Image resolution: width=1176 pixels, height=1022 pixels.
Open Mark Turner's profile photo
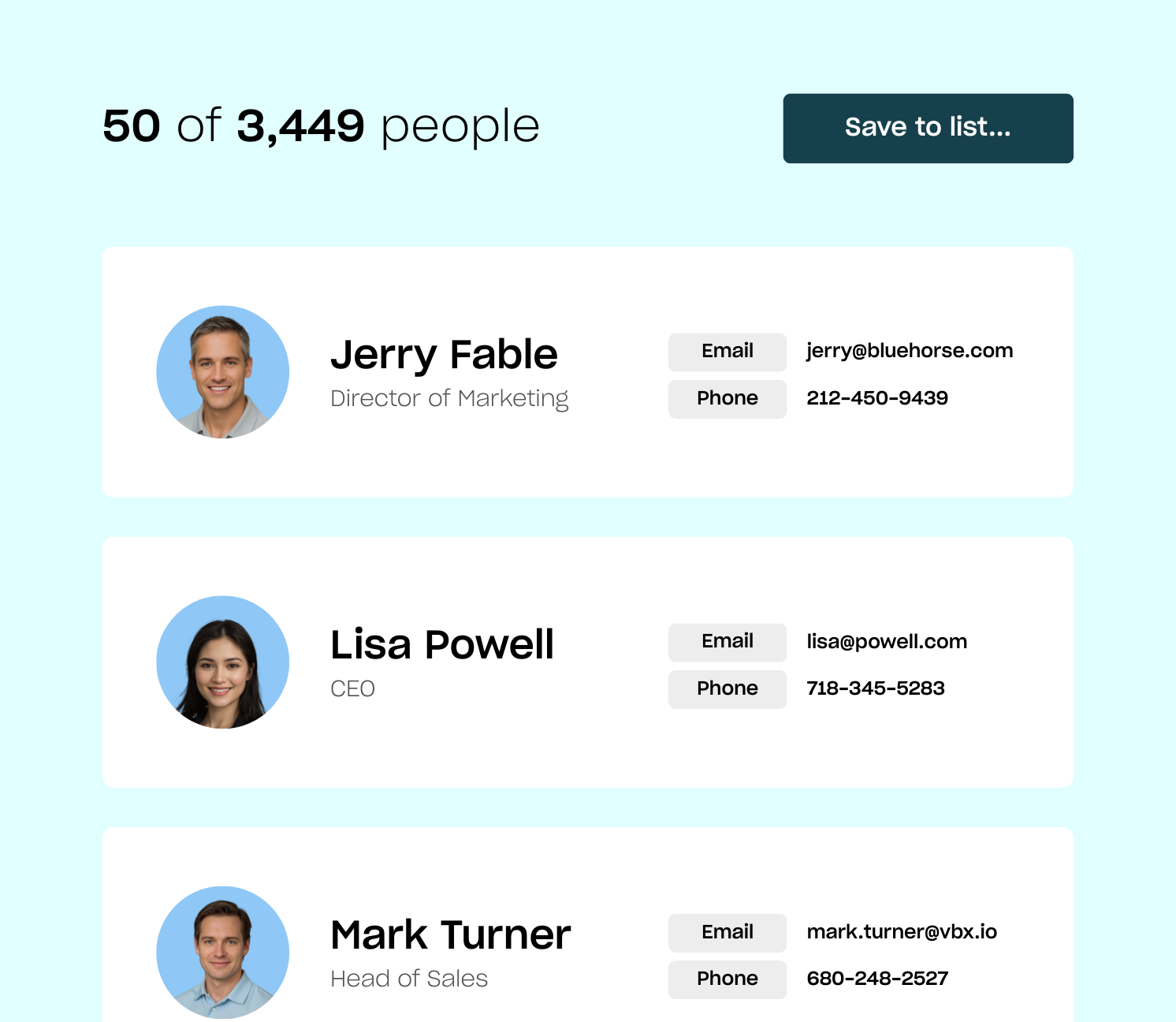[223, 952]
